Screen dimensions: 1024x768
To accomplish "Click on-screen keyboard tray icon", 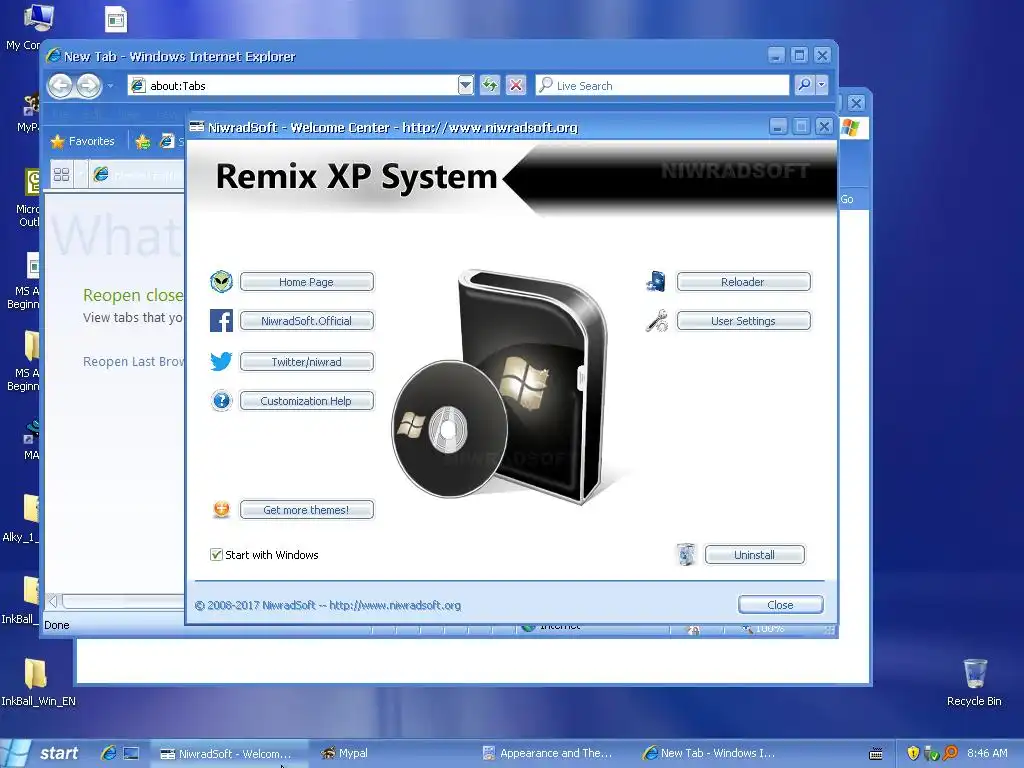I will pyautogui.click(x=876, y=754).
